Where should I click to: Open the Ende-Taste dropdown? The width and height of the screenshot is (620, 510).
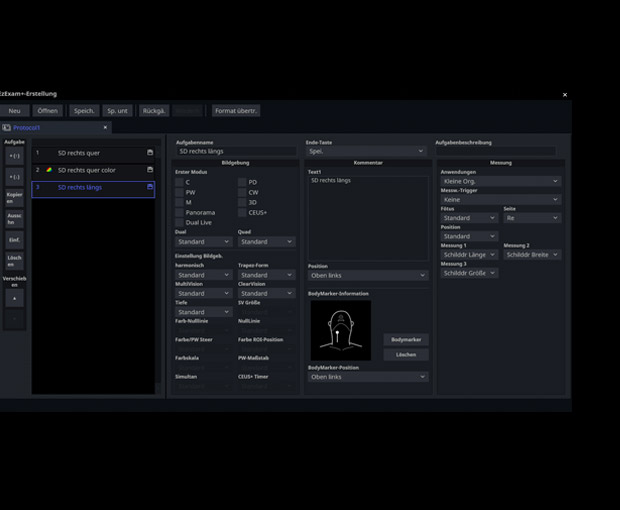click(x=365, y=151)
